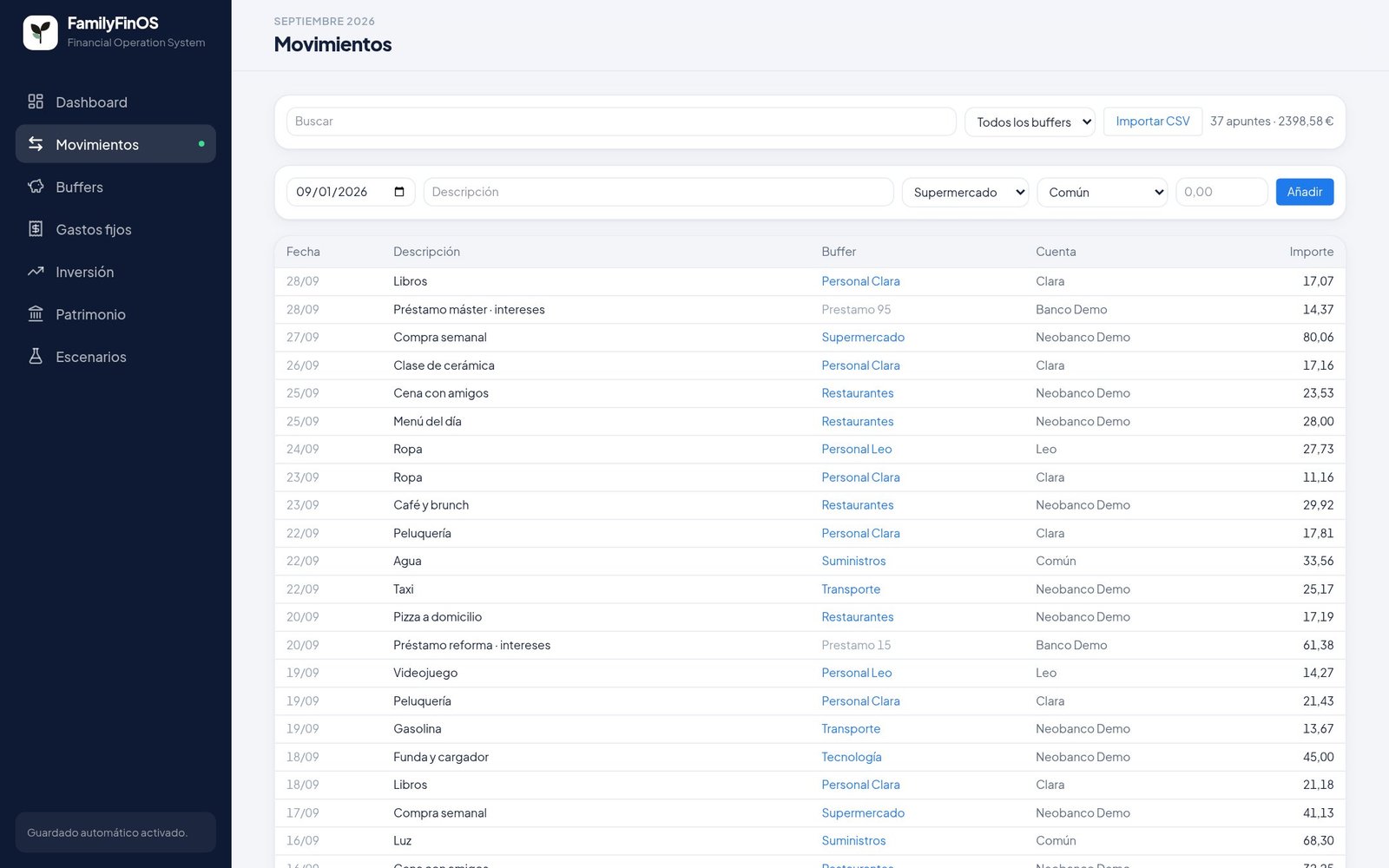The height and width of the screenshot is (868, 1389).
Task: Open the calendar picker icon in date field
Action: (399, 192)
